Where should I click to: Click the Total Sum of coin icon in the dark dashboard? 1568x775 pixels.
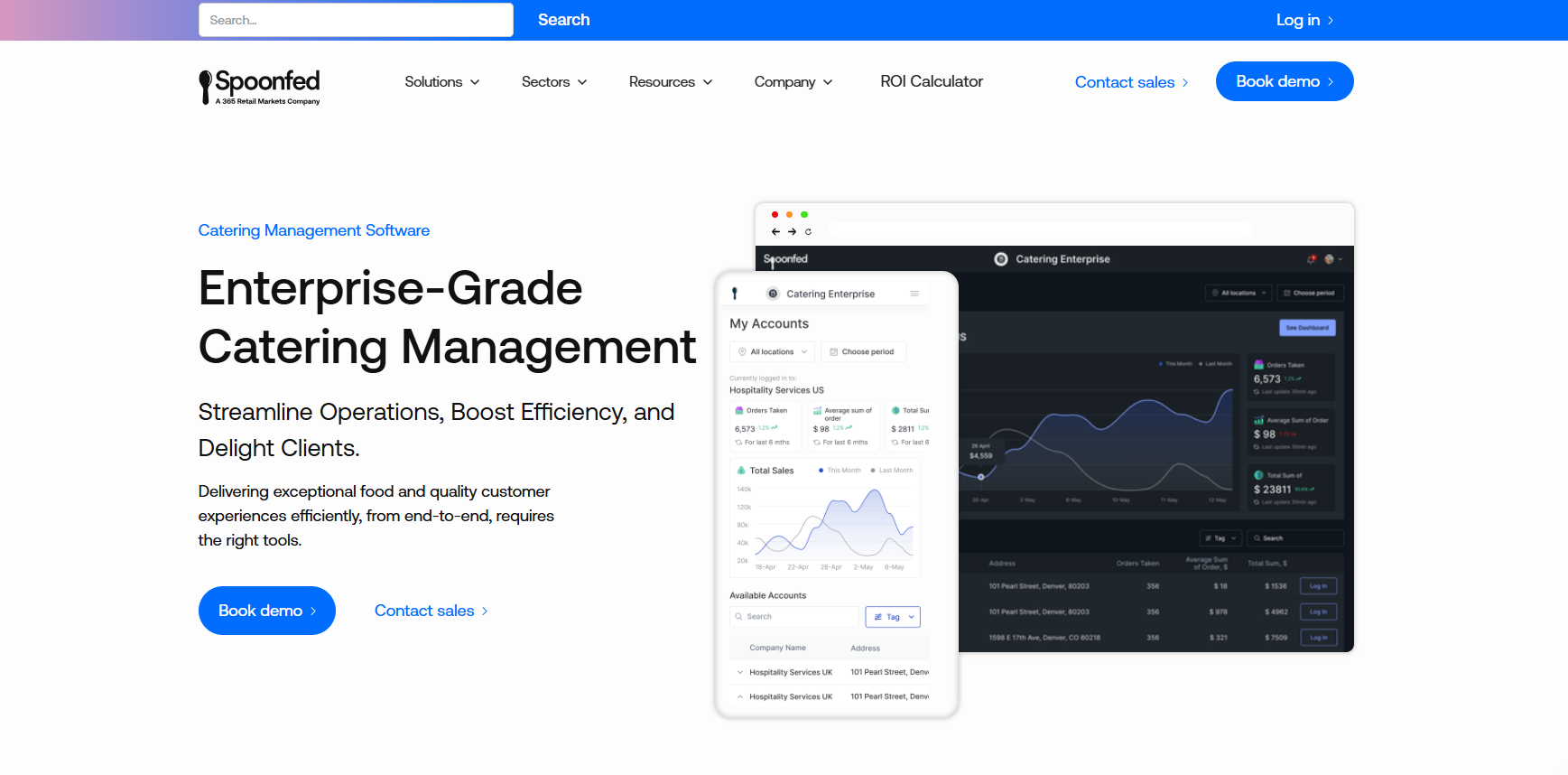pos(1258,475)
